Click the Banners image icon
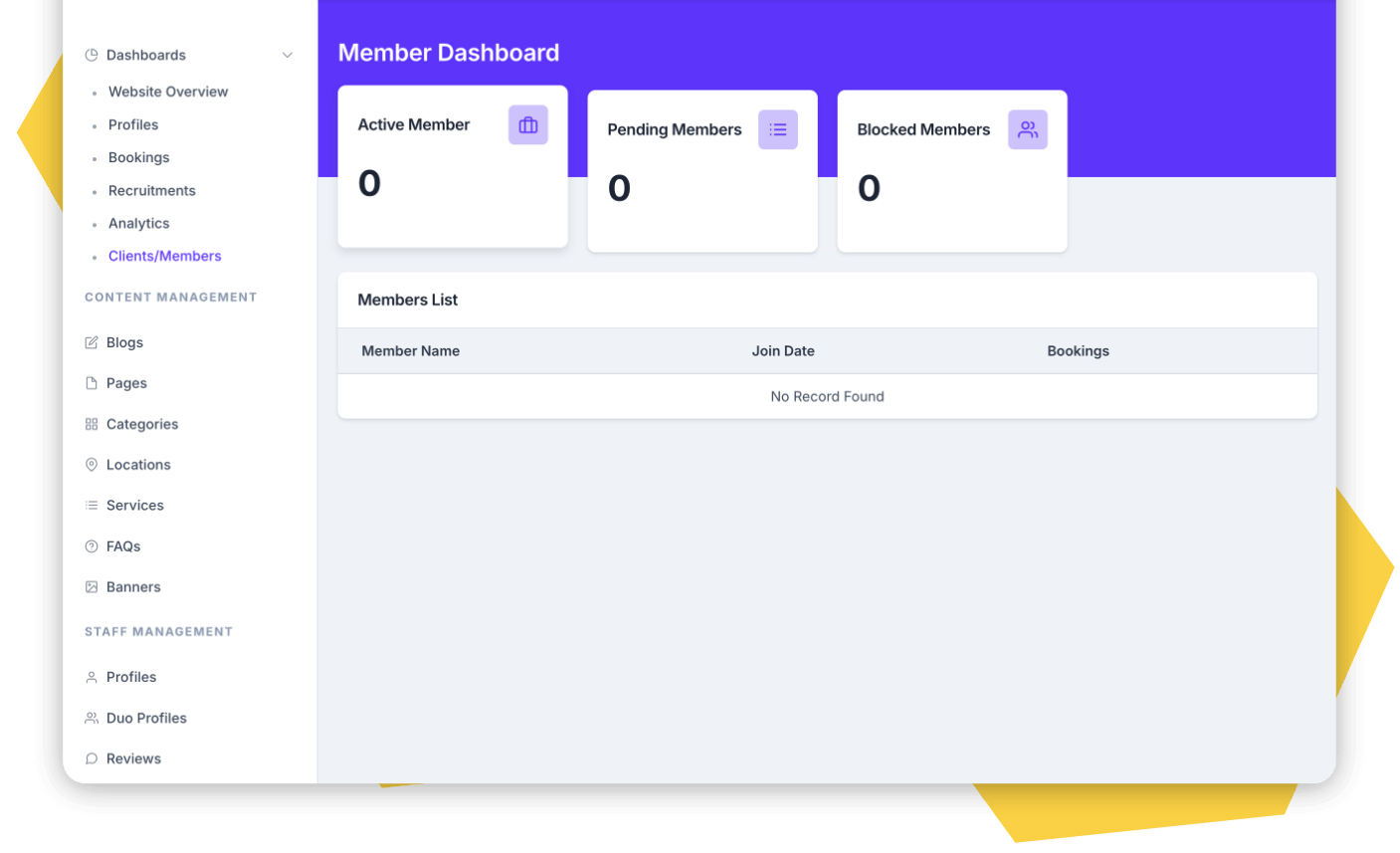This screenshot has width=1400, height=853. (x=91, y=586)
